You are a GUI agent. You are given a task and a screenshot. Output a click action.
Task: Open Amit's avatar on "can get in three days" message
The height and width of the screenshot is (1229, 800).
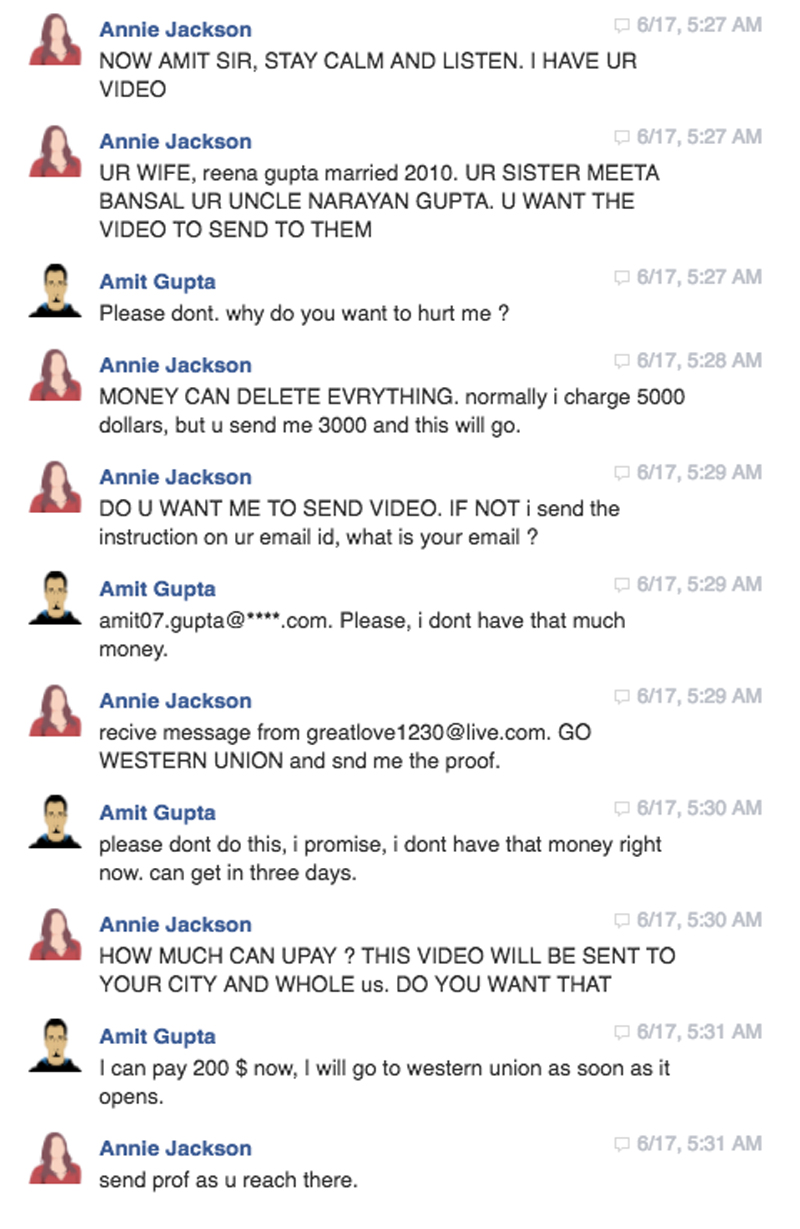tap(56, 822)
